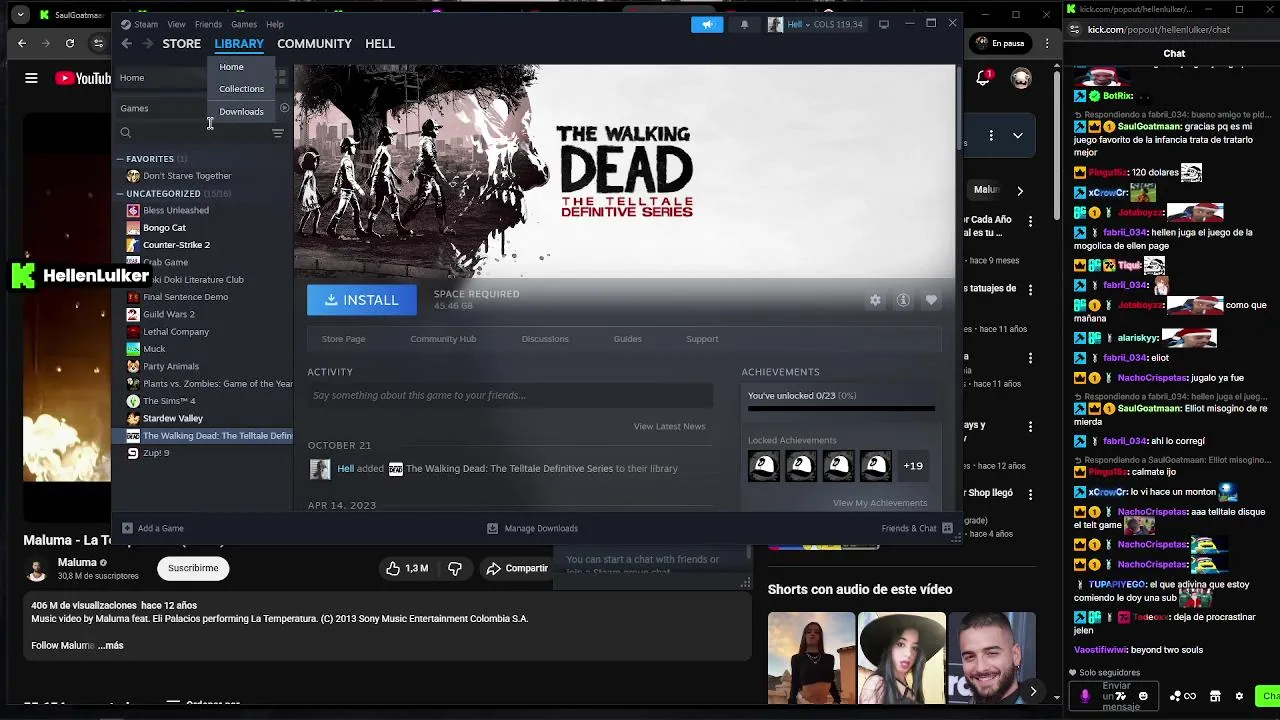Click Friends & Chat icon in Steam footer
The width and height of the screenshot is (1280, 720).
tap(947, 528)
